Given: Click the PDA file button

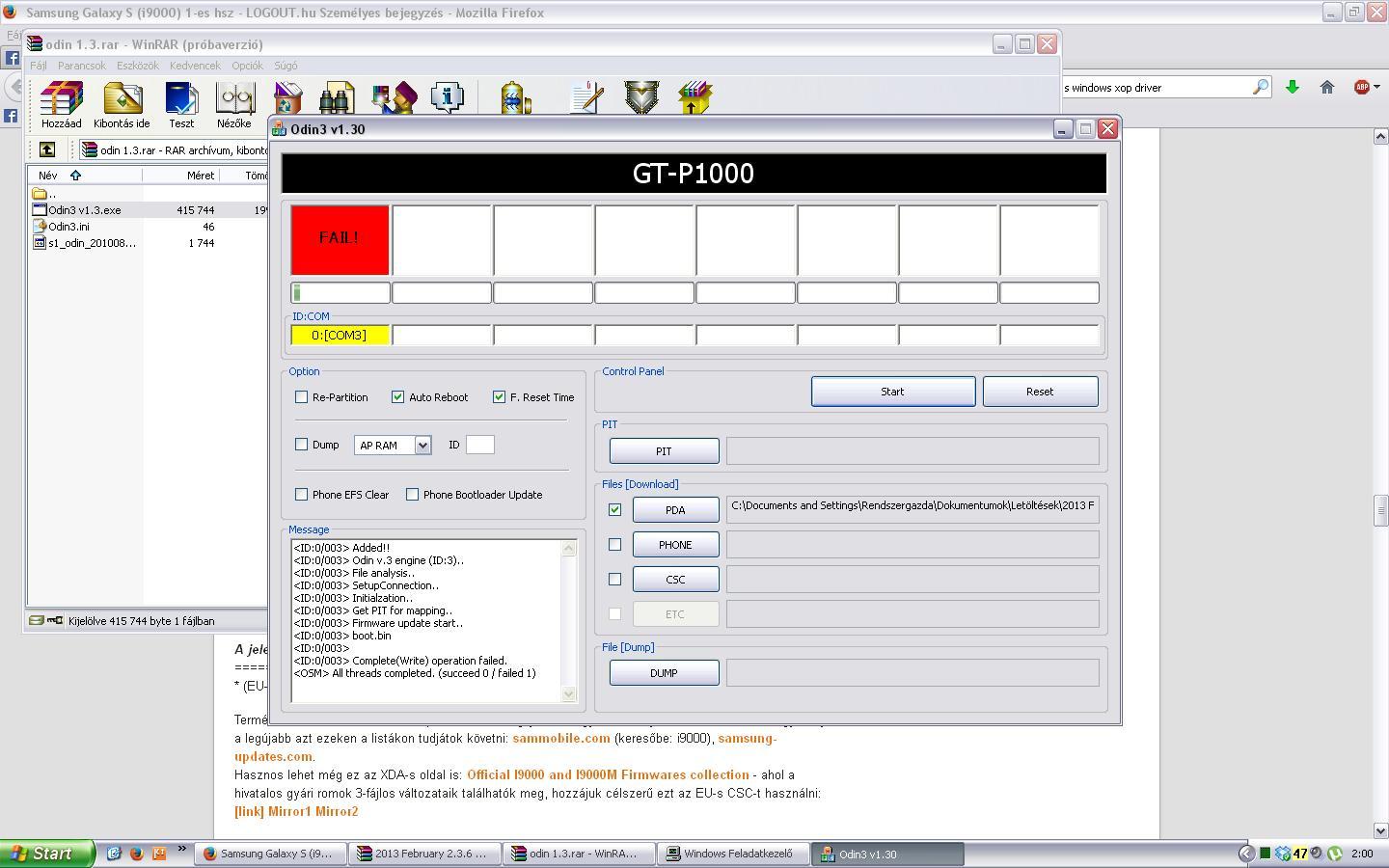Looking at the screenshot, I should pos(675,509).
